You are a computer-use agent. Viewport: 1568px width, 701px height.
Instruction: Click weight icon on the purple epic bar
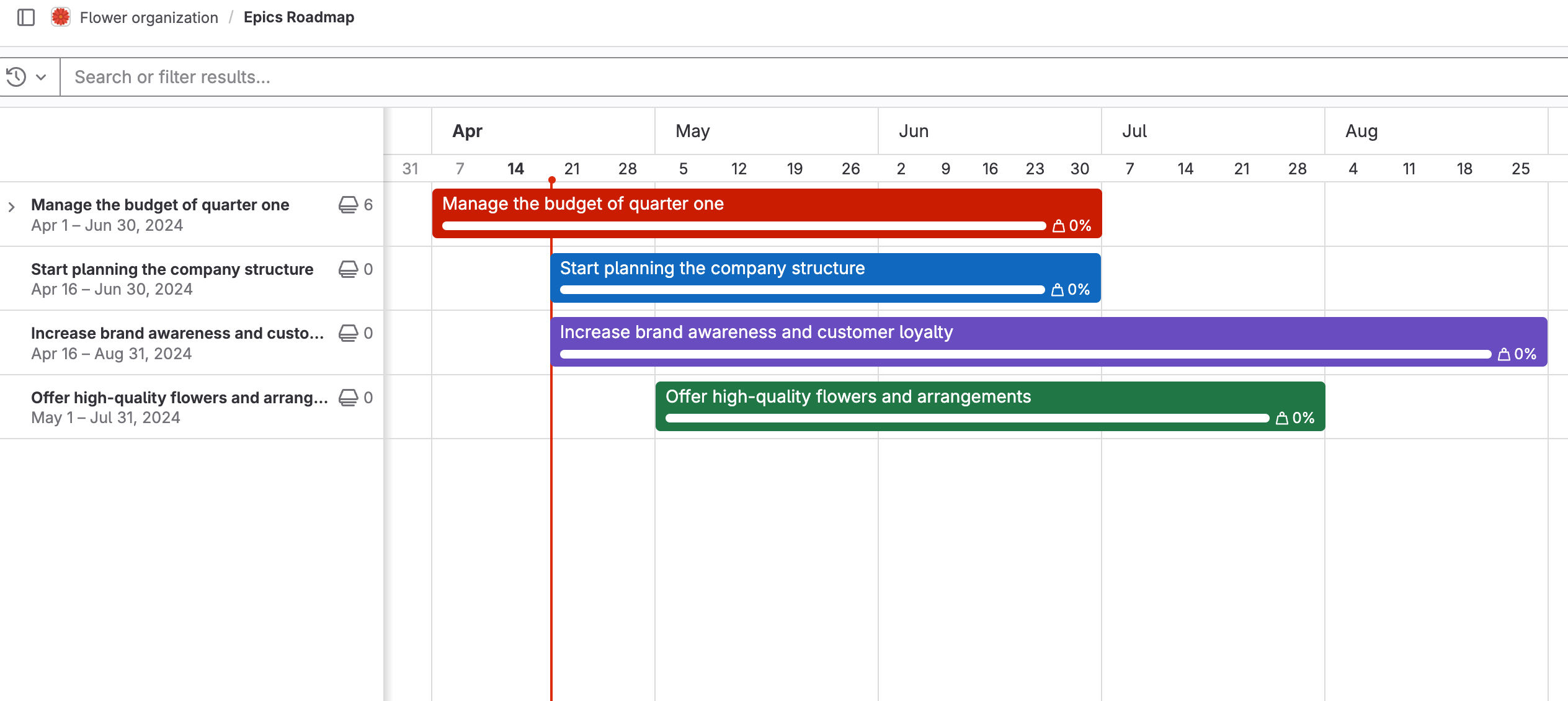tap(1503, 354)
